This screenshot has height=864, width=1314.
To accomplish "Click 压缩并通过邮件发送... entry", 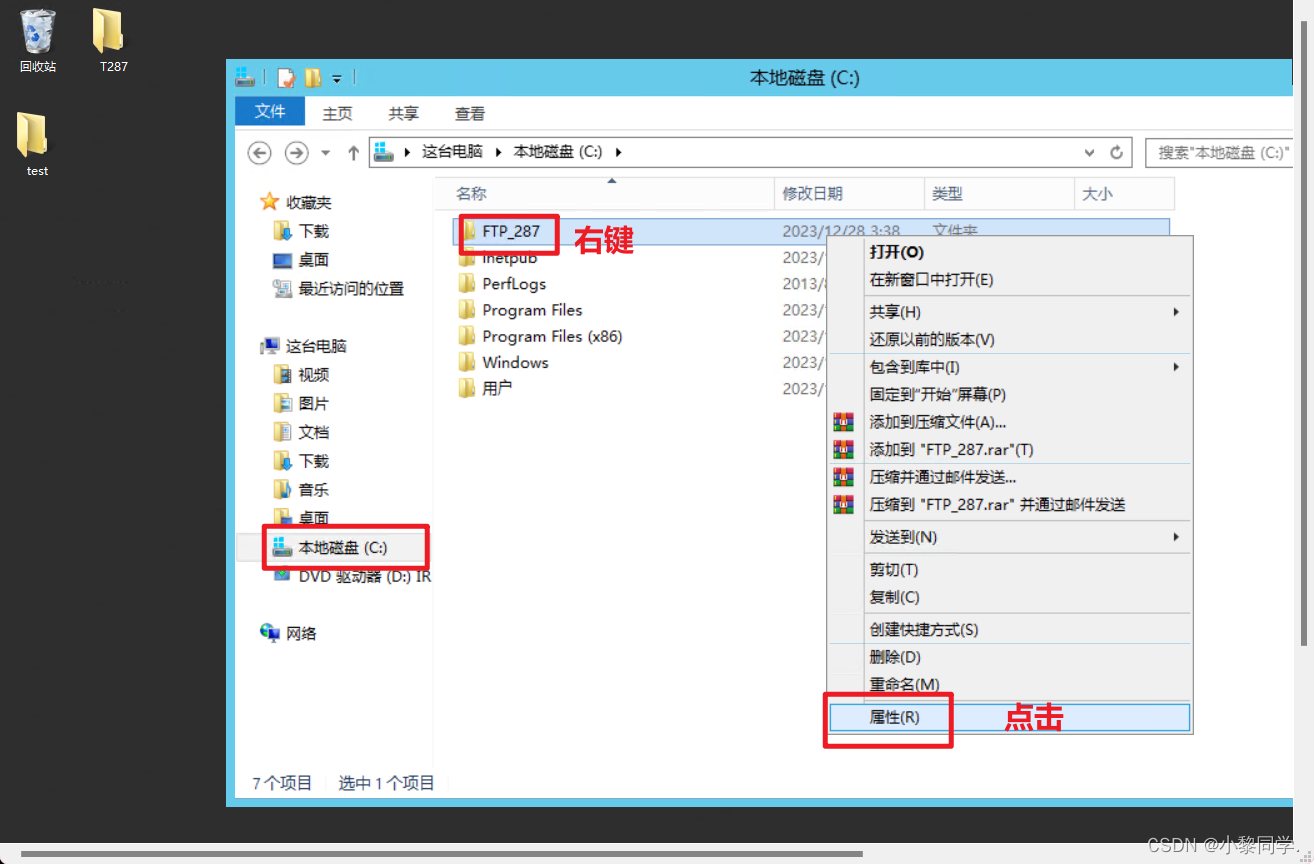I will pyautogui.click(x=1010, y=477).
